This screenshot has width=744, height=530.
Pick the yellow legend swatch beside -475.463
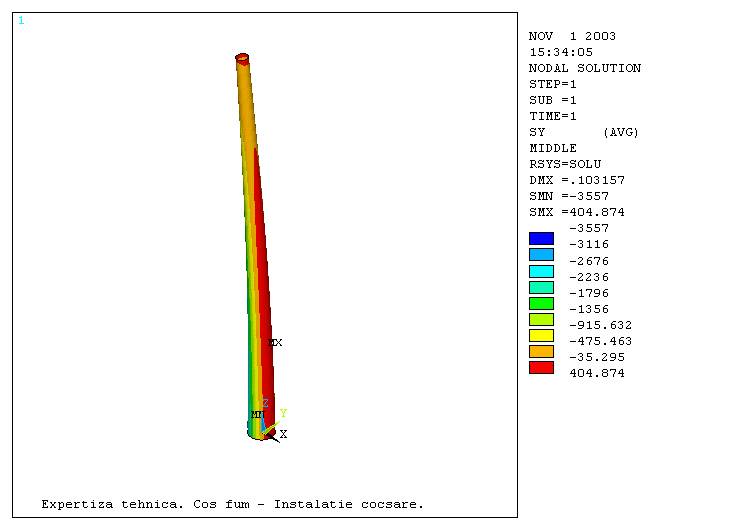click(541, 335)
